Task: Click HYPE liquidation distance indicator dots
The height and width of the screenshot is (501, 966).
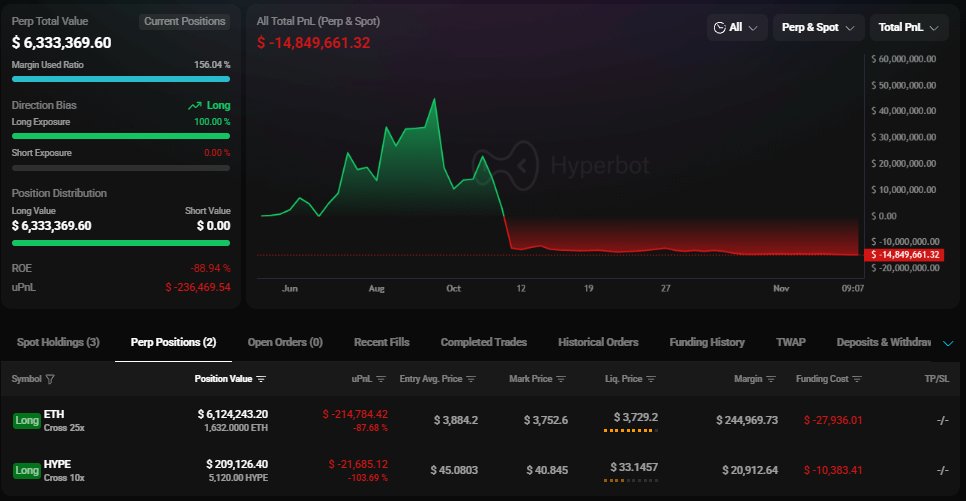Action: [631, 480]
